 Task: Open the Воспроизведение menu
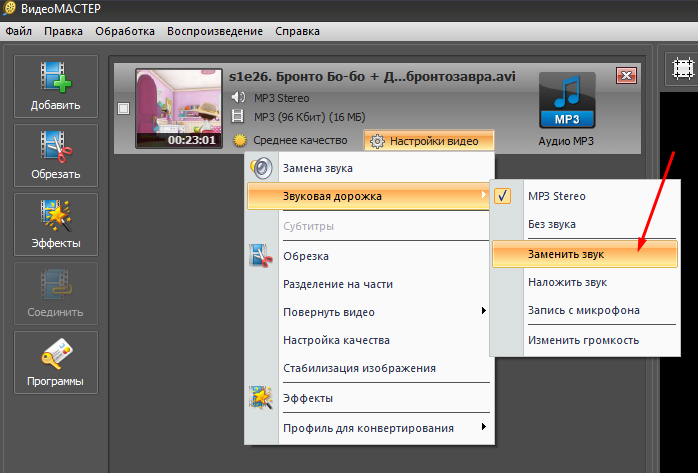tap(215, 31)
